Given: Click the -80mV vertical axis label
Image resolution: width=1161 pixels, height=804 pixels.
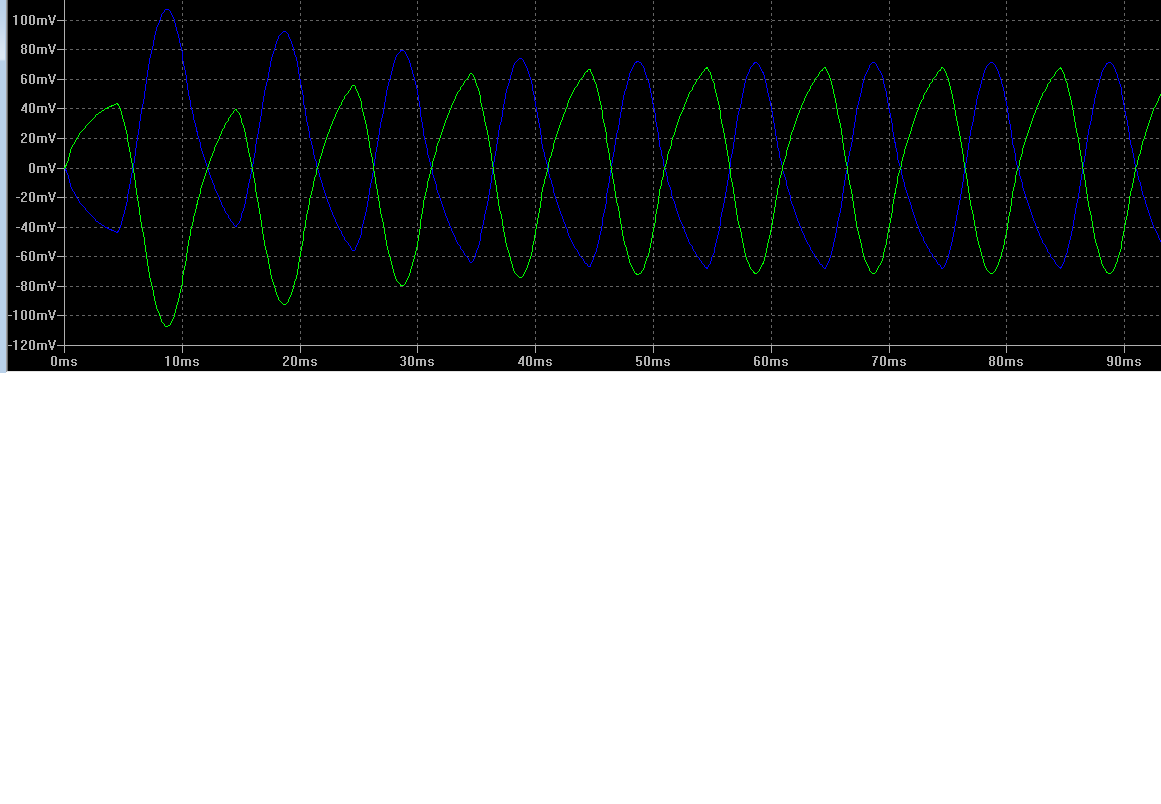Looking at the screenshot, I should (36, 287).
